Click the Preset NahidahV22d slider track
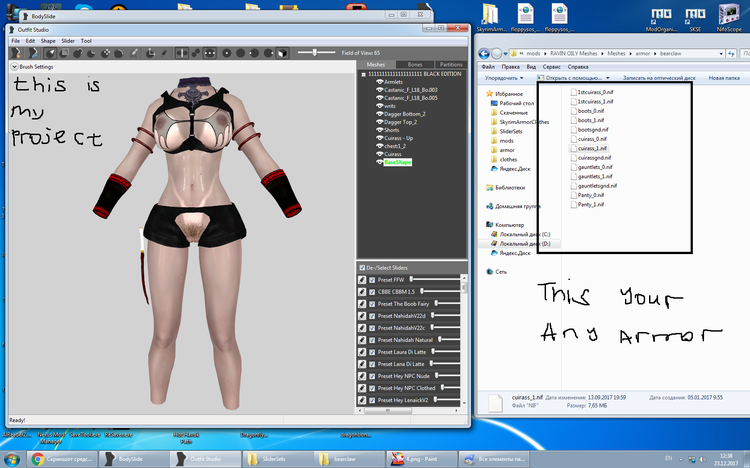 click(x=446, y=315)
